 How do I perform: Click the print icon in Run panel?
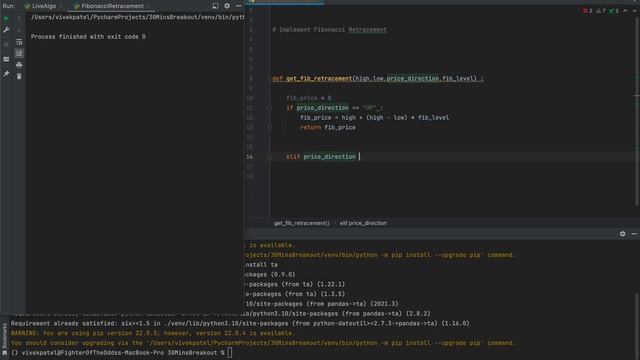point(19,65)
